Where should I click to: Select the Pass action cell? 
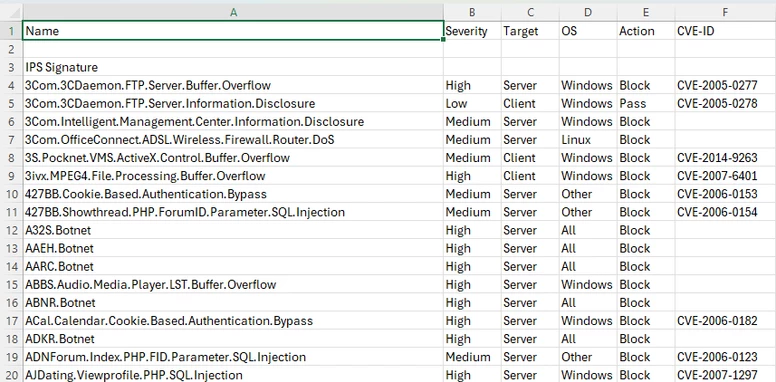click(x=646, y=103)
